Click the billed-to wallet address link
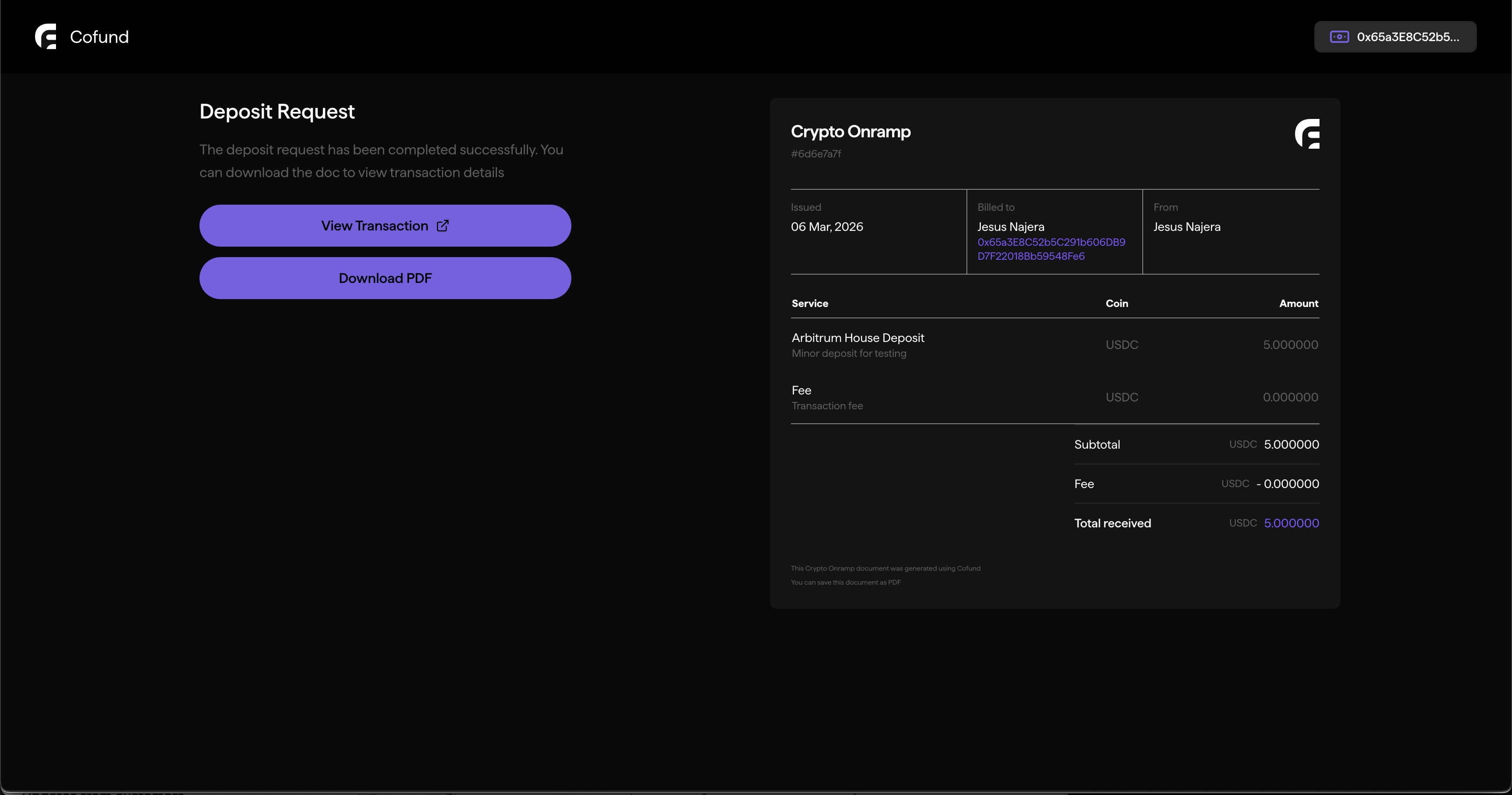Viewport: 1512px width, 795px height. pos(1050,249)
